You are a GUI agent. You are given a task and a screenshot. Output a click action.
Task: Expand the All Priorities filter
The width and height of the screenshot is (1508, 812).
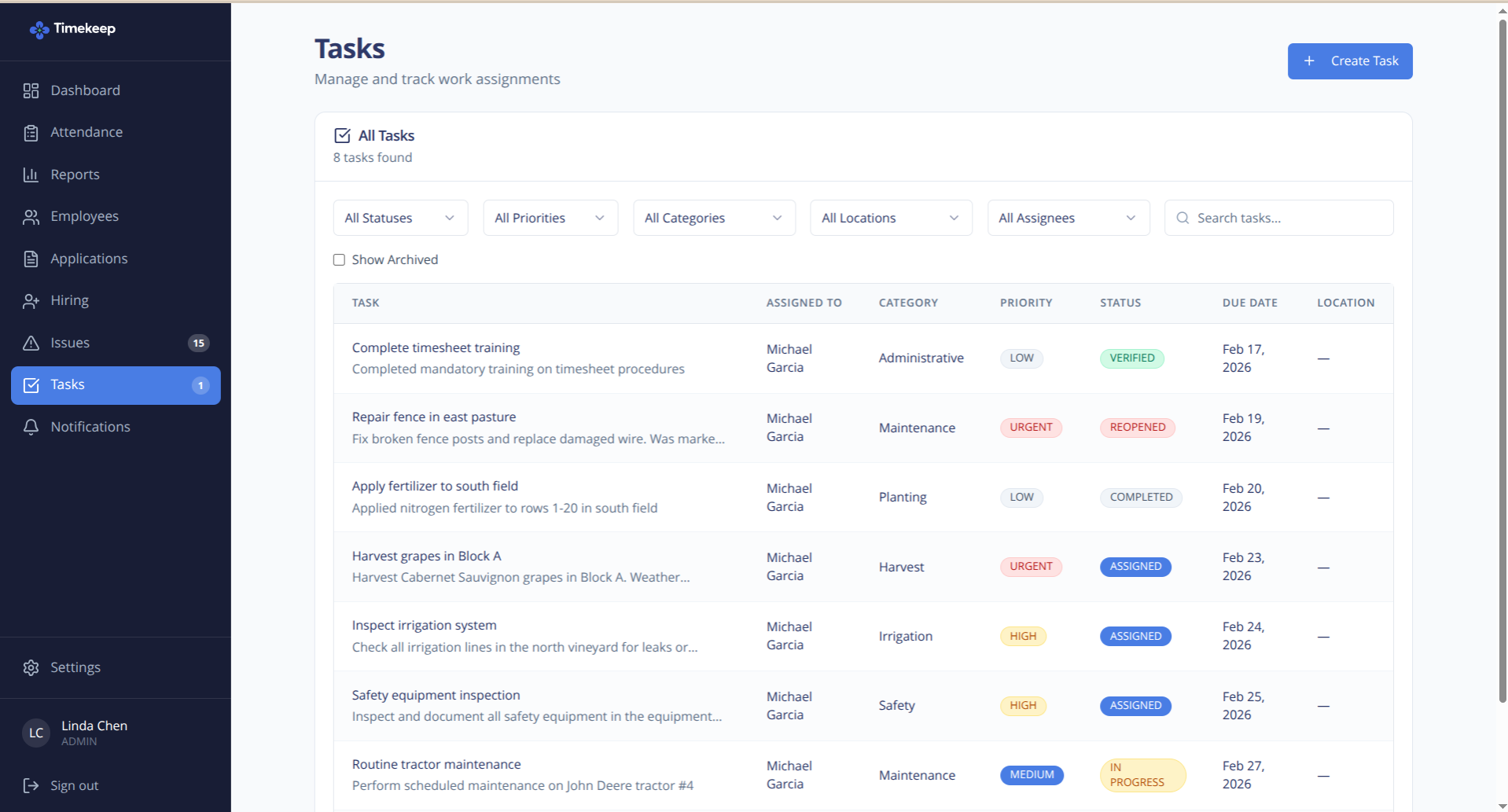(550, 218)
